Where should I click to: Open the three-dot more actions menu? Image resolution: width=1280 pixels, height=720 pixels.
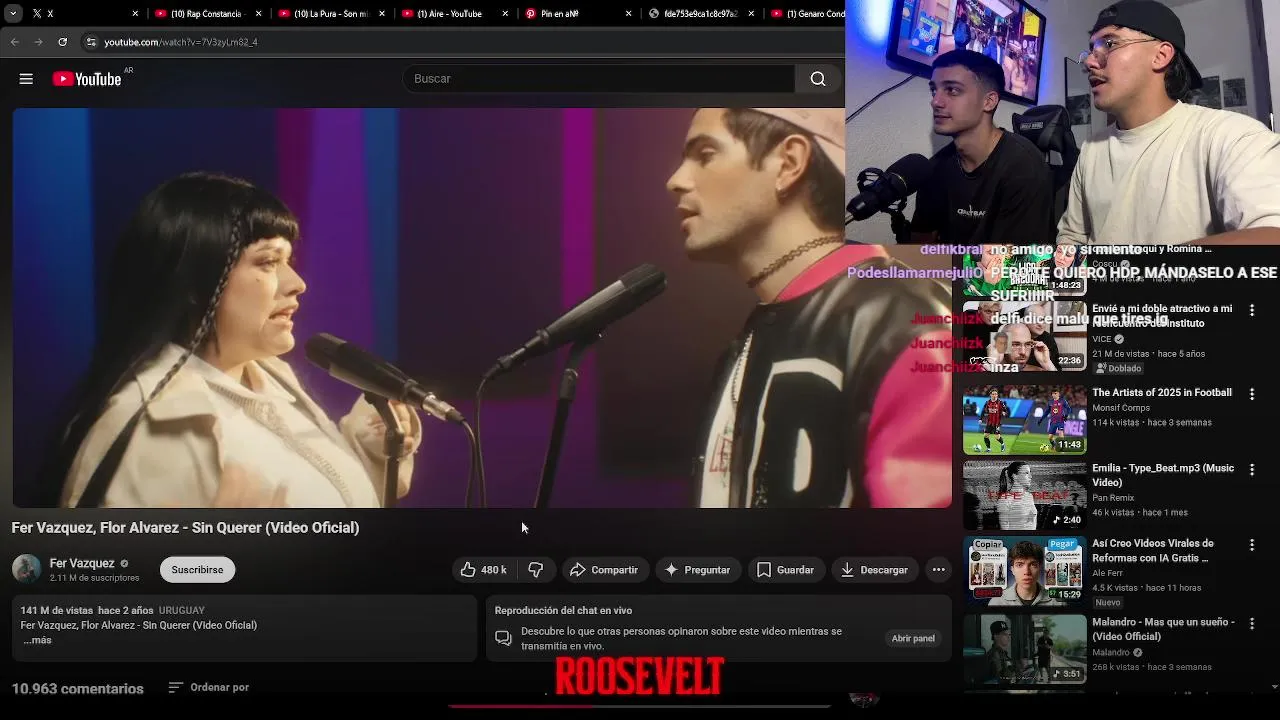(938, 570)
